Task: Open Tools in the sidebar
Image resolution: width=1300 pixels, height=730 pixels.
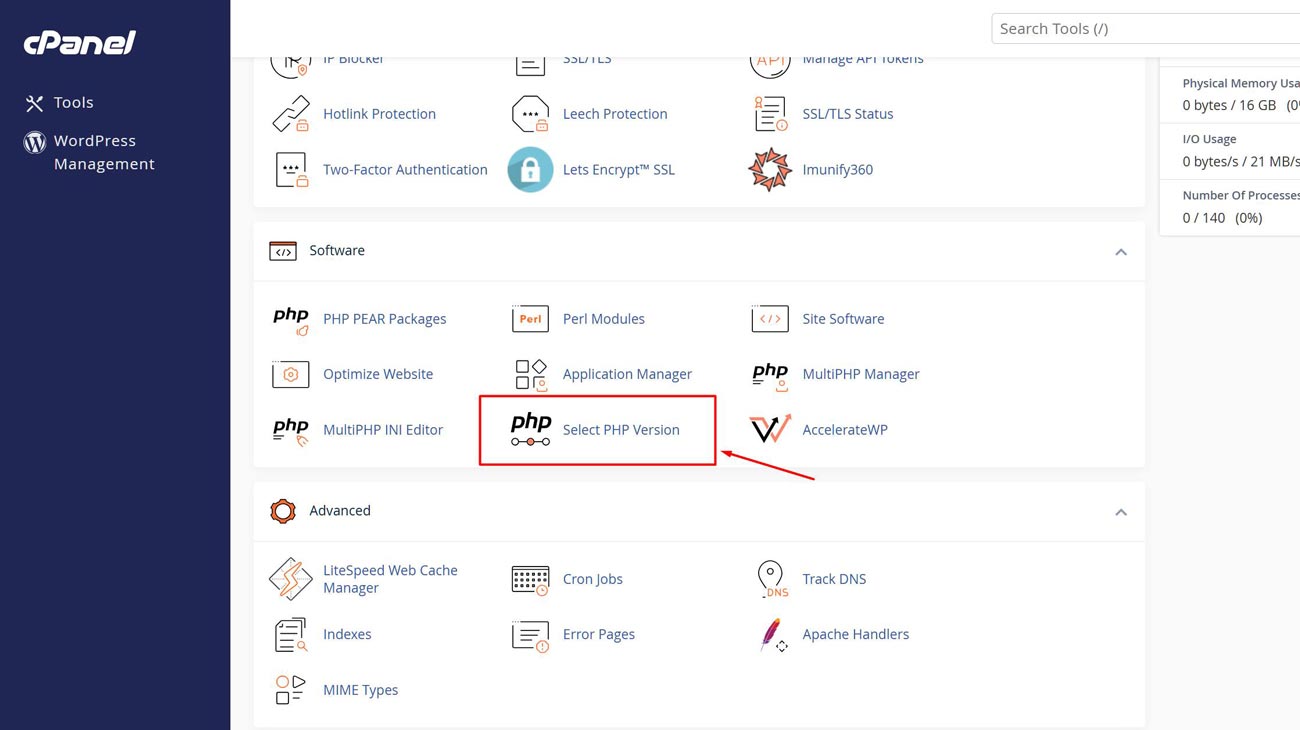Action: tap(73, 102)
